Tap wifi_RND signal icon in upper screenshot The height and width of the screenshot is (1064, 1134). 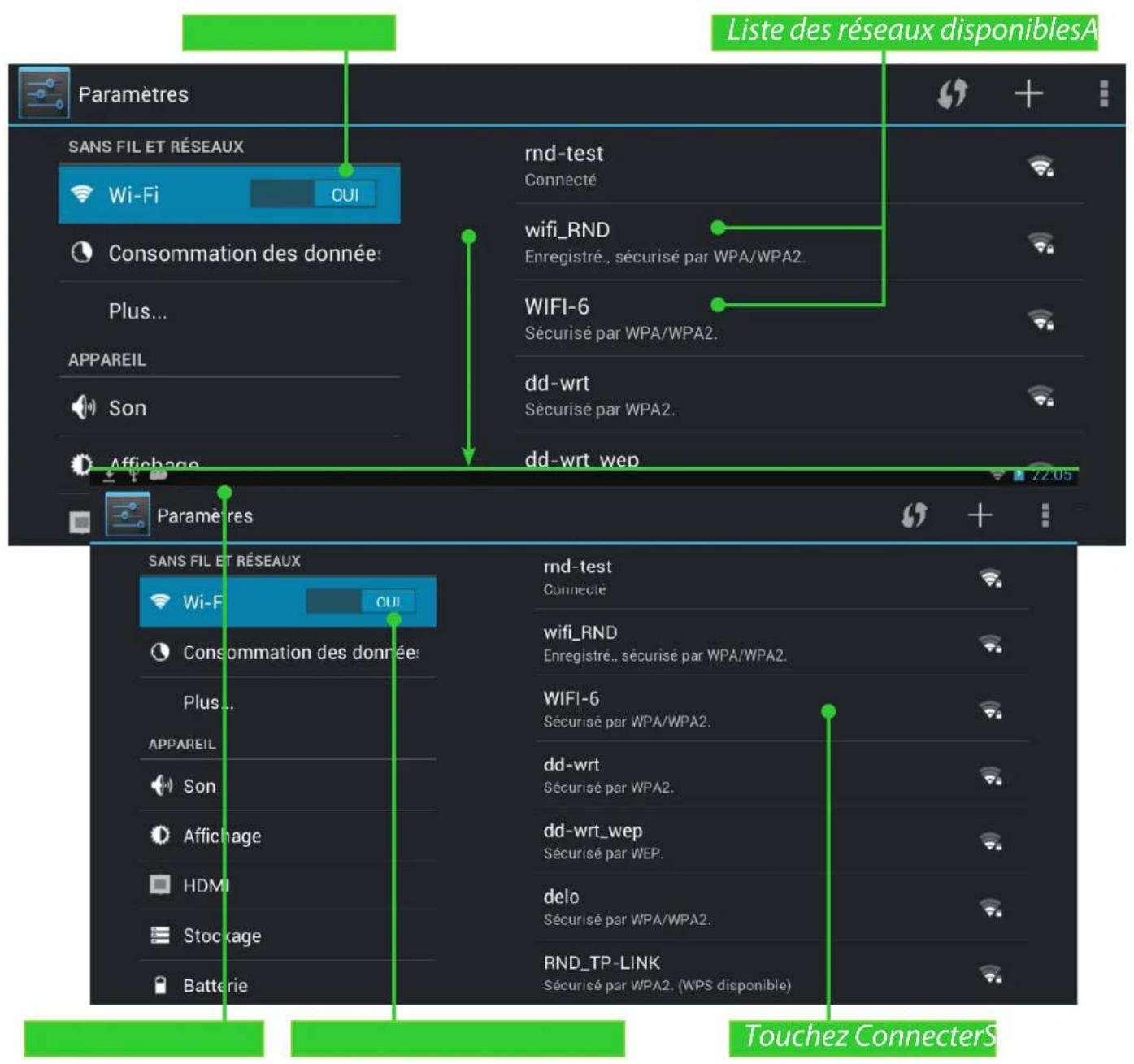[x=1041, y=243]
